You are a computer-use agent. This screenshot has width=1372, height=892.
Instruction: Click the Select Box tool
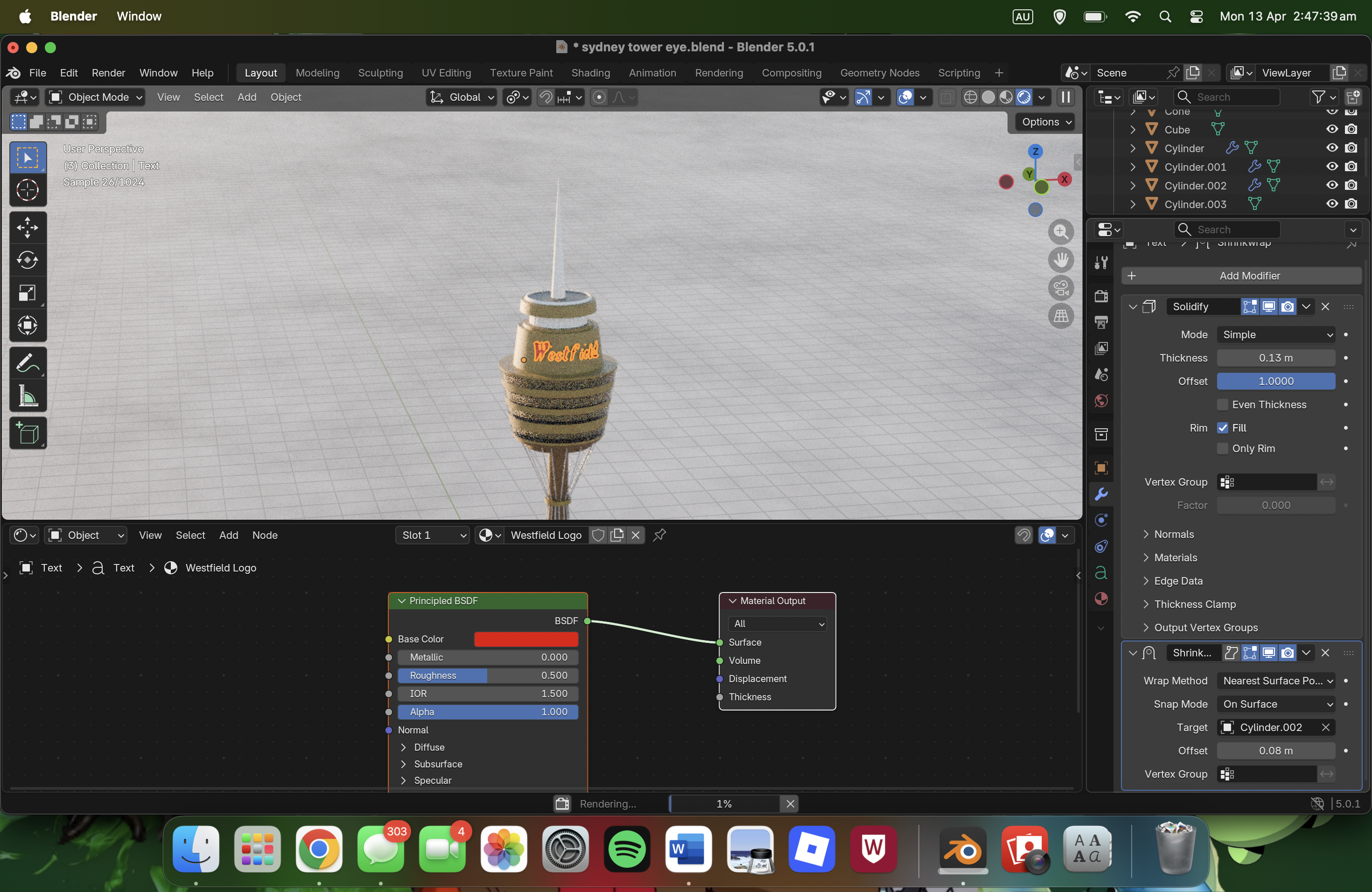[x=28, y=157]
